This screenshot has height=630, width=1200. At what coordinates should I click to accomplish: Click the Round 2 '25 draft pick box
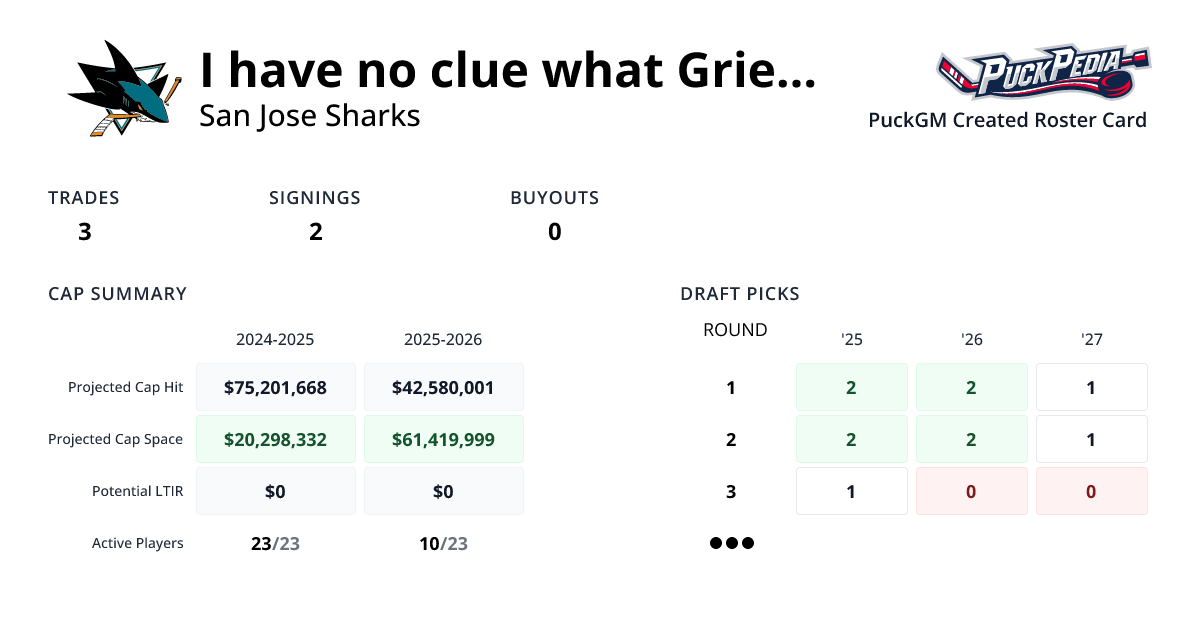(851, 439)
